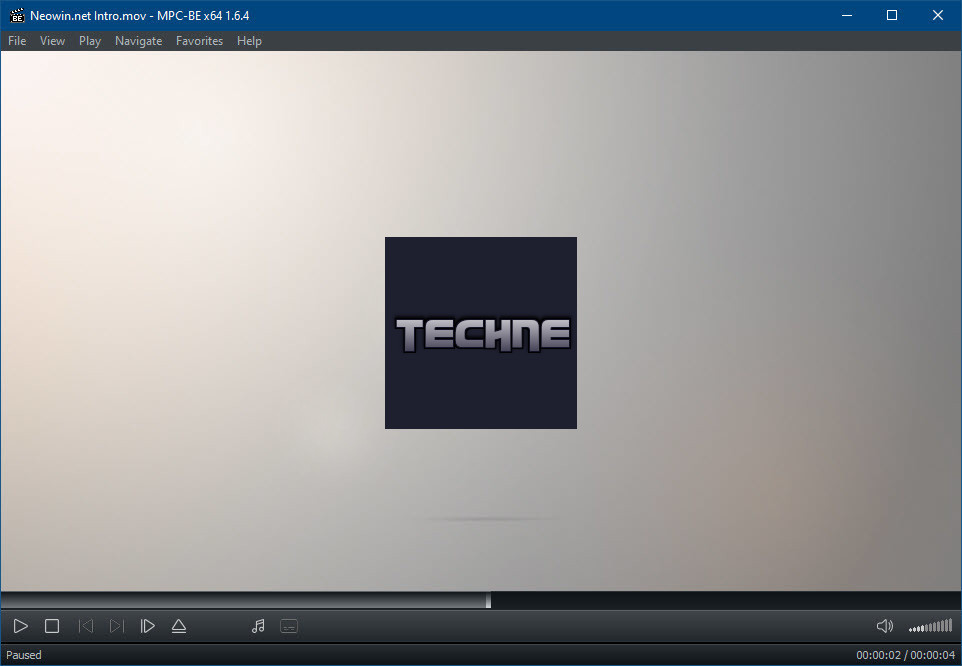
Task: Open the Play menu
Action: point(90,40)
